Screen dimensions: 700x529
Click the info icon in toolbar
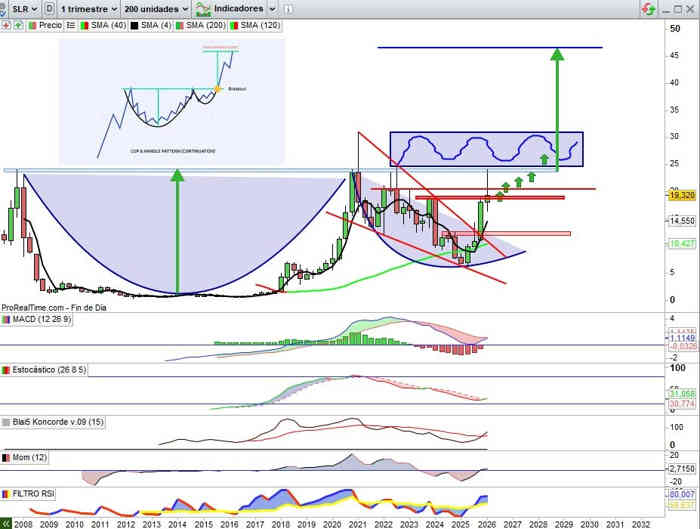click(x=288, y=8)
